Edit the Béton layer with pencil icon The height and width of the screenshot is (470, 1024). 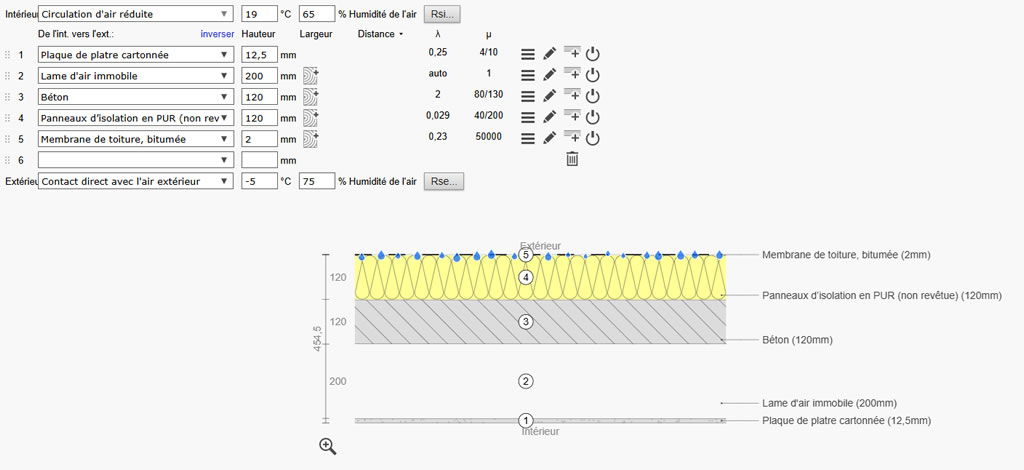(550, 96)
